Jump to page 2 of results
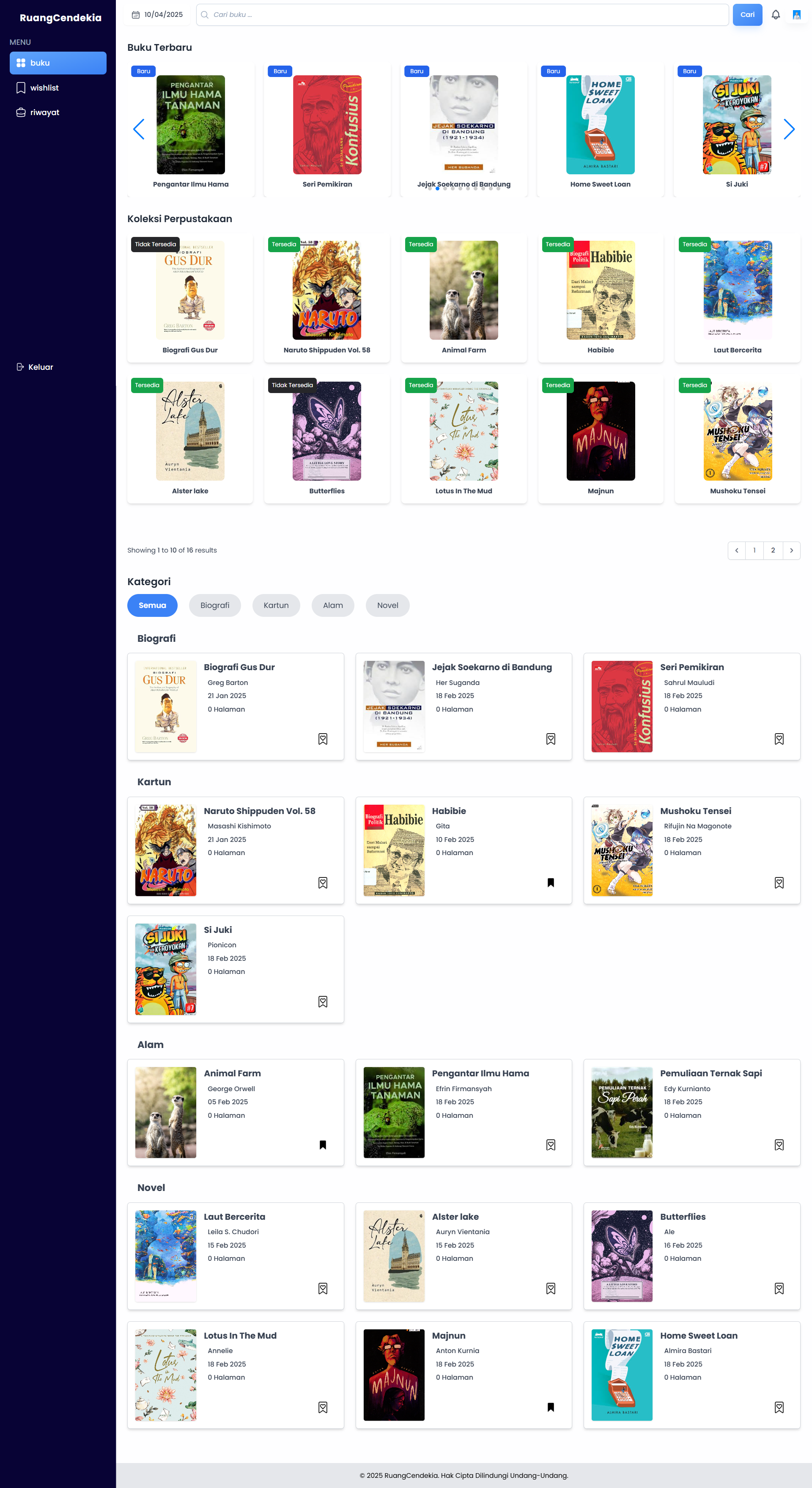Viewport: 812px width, 1488px height. pos(773,550)
